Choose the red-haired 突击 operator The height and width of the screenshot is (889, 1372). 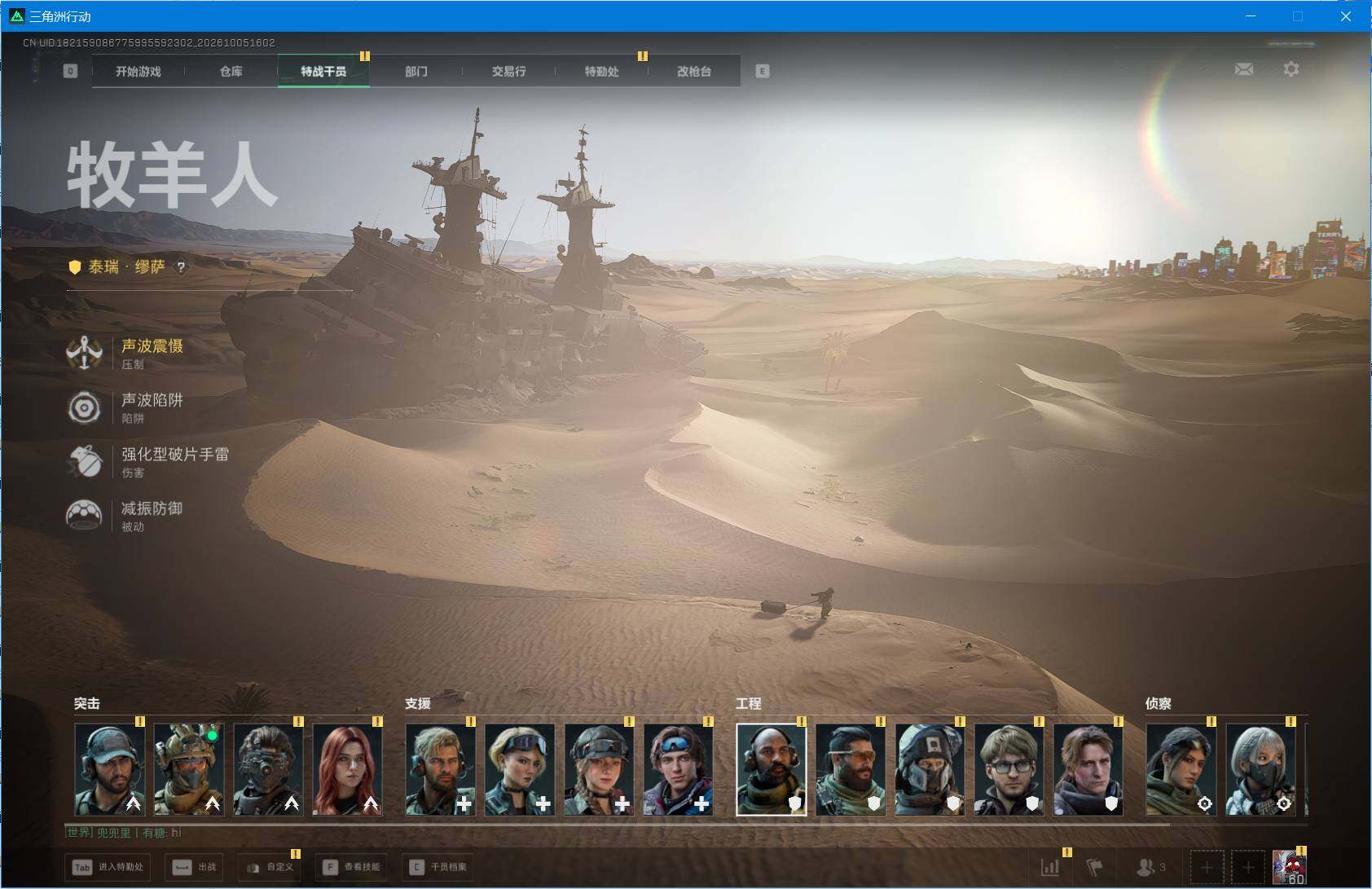347,769
